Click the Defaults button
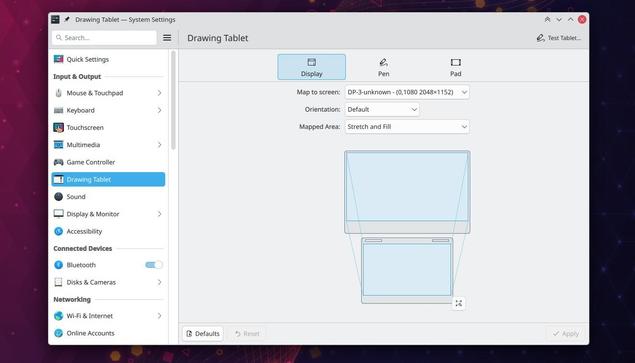 (203, 333)
